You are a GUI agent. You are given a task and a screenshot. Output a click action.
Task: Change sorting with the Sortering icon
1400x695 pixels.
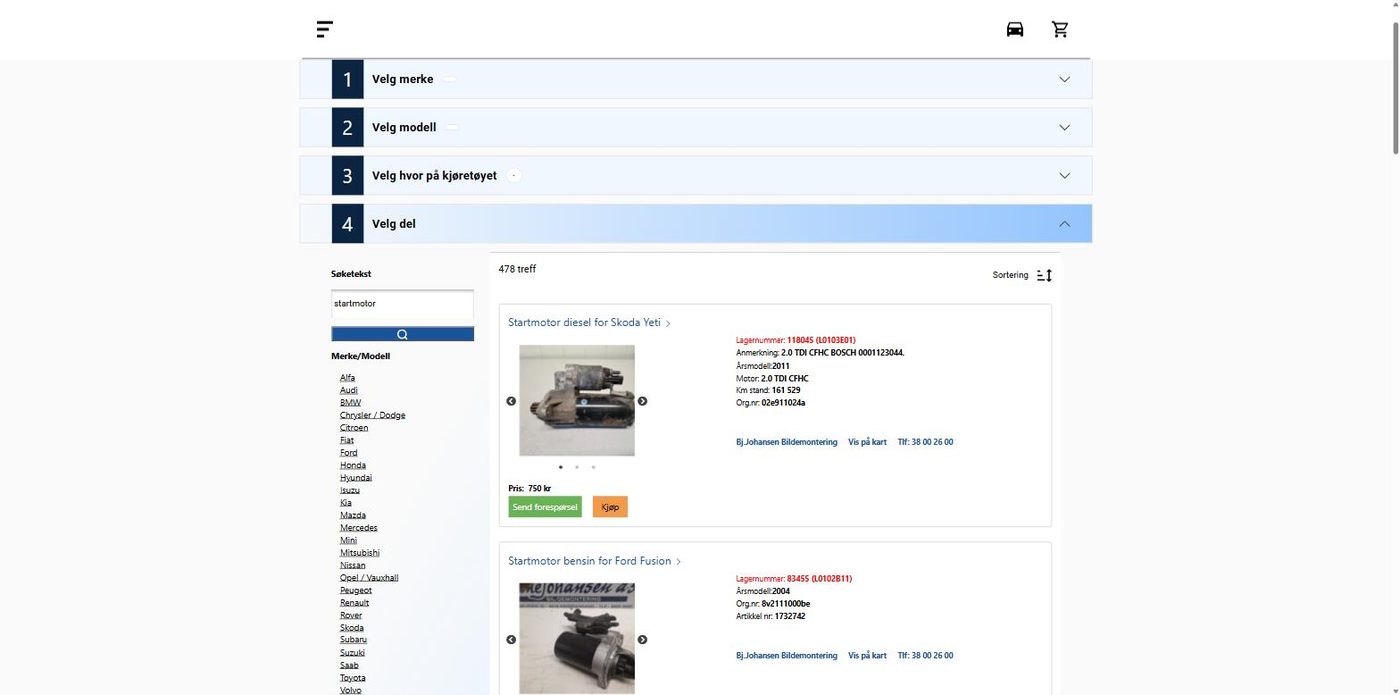(x=1044, y=275)
